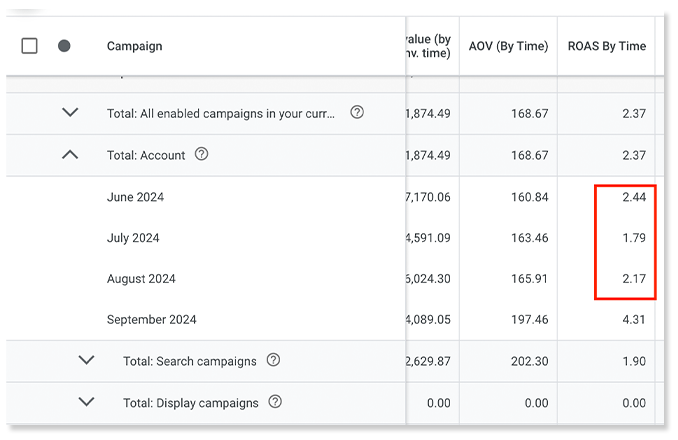Viewport: 678px width, 440px height.
Task: Click the status dot column header
Action: [64, 46]
